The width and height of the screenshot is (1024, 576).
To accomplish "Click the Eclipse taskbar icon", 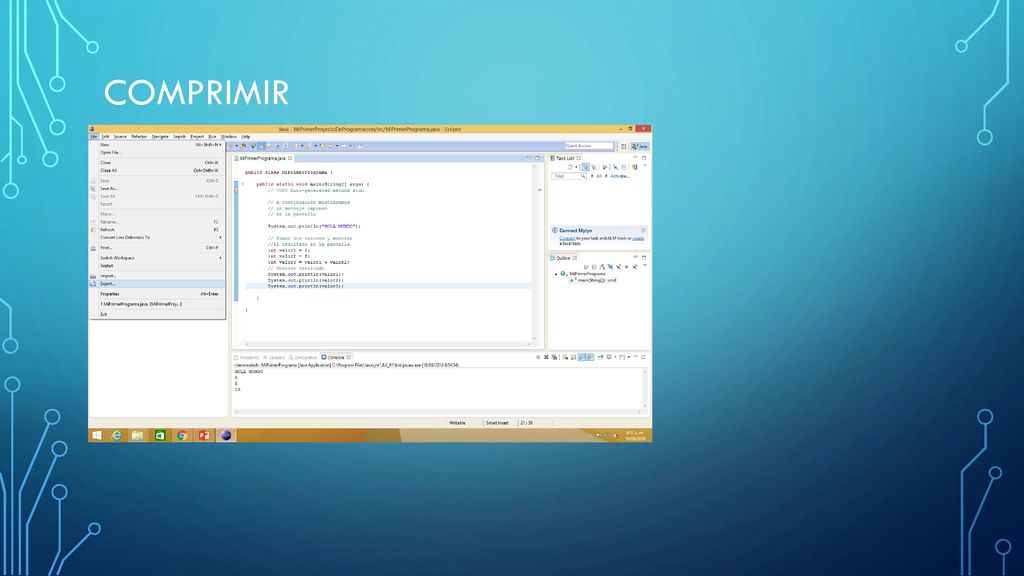I will (x=226, y=436).
